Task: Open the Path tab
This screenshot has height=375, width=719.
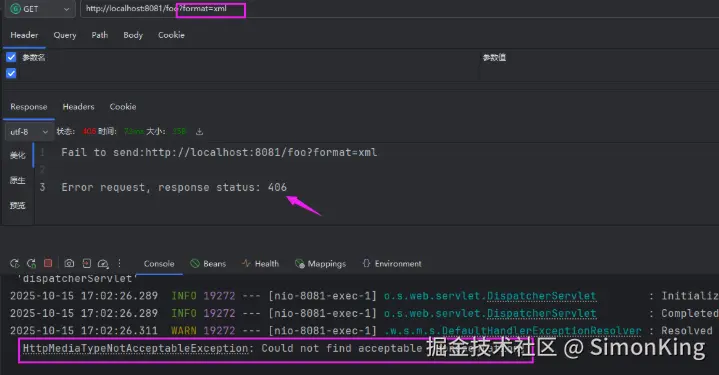Action: [100, 35]
